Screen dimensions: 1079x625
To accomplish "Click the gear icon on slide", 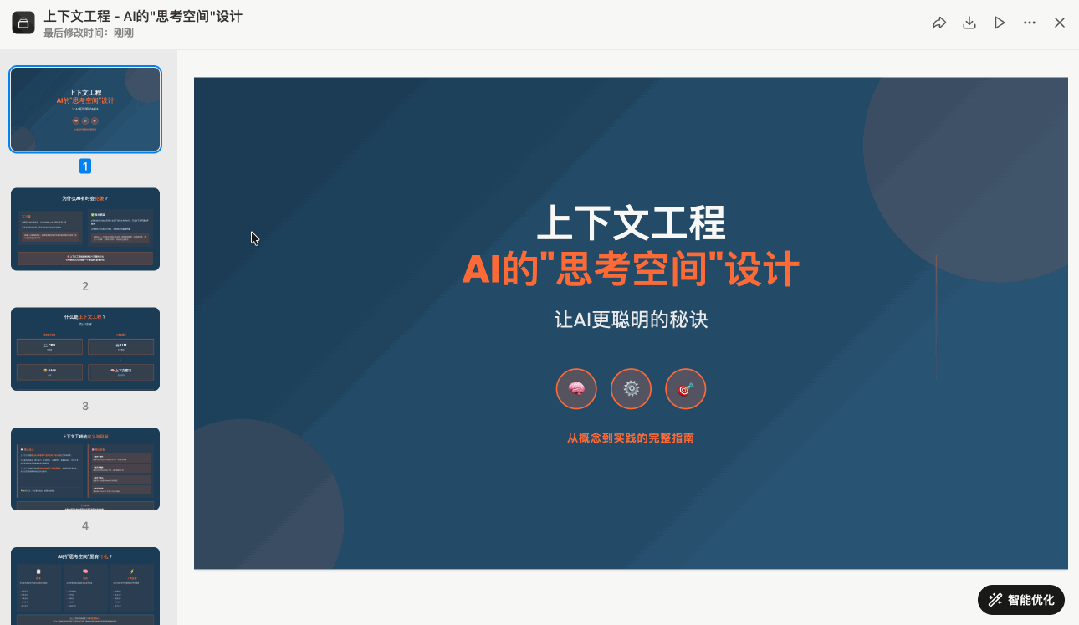I will point(631,389).
